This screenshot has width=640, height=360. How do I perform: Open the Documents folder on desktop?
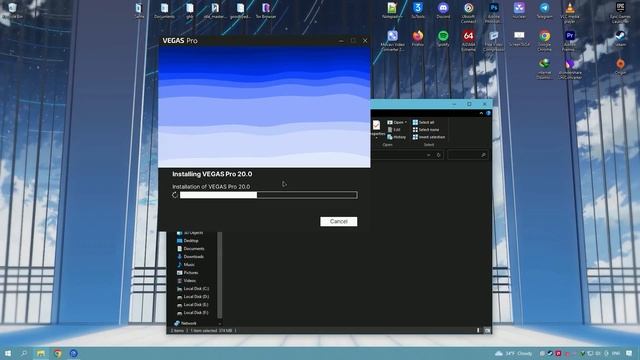coord(164,10)
